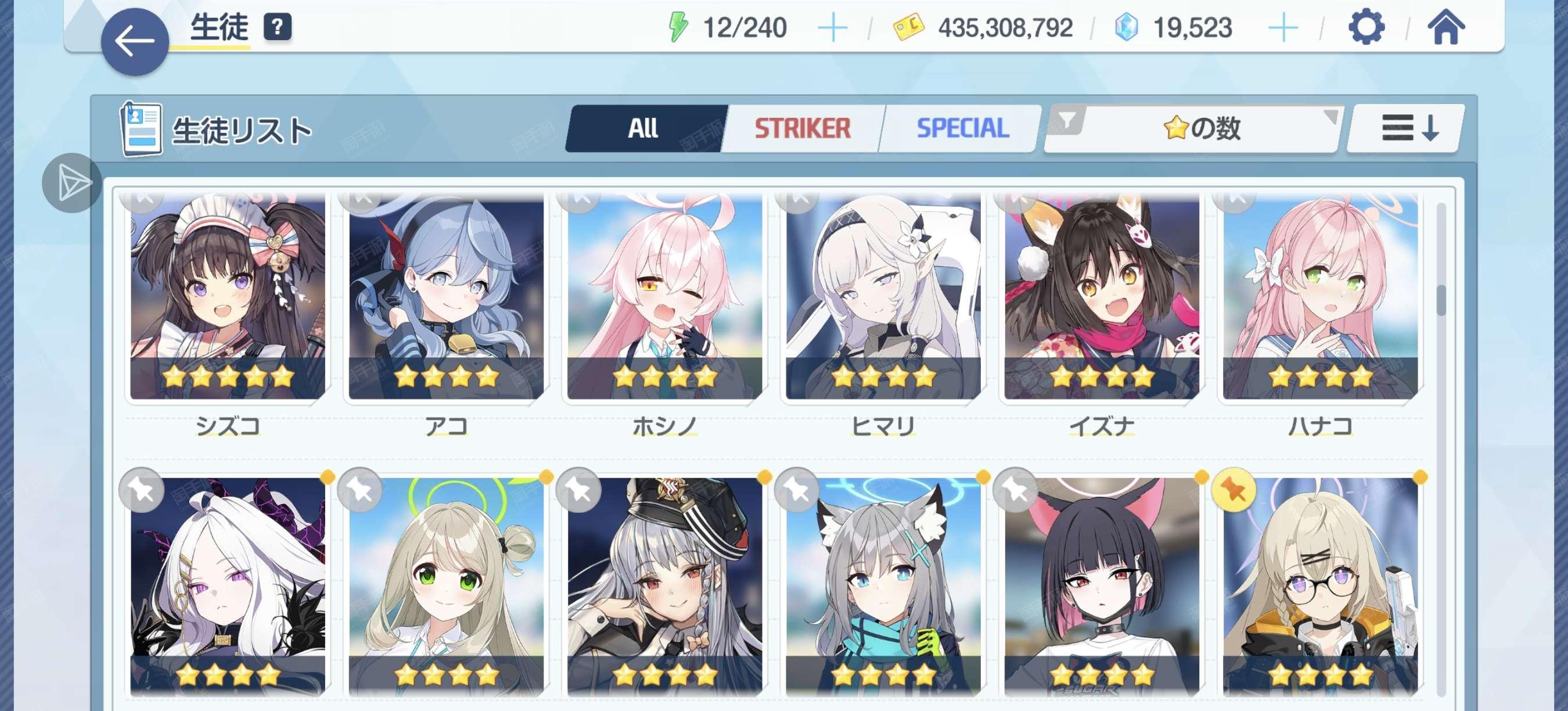Screen dimensions: 1568x711
Task: Switch to the SPECIAL tab
Action: 962,128
